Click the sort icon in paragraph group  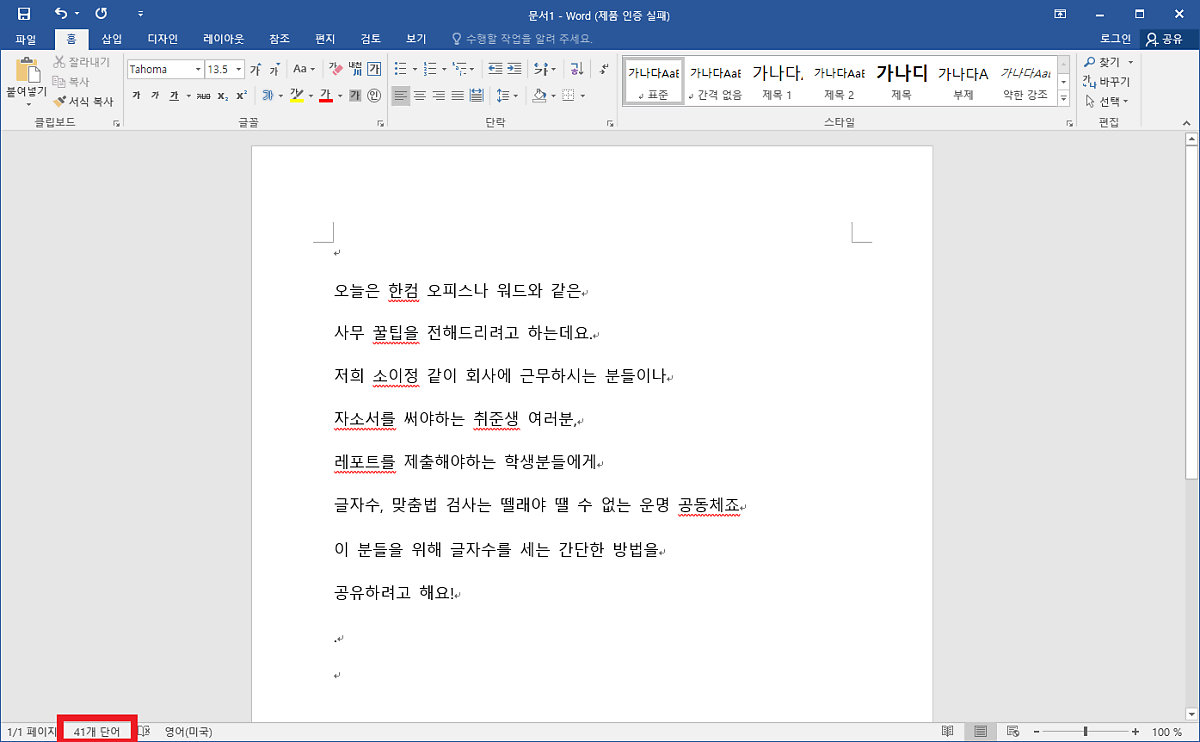click(x=576, y=69)
